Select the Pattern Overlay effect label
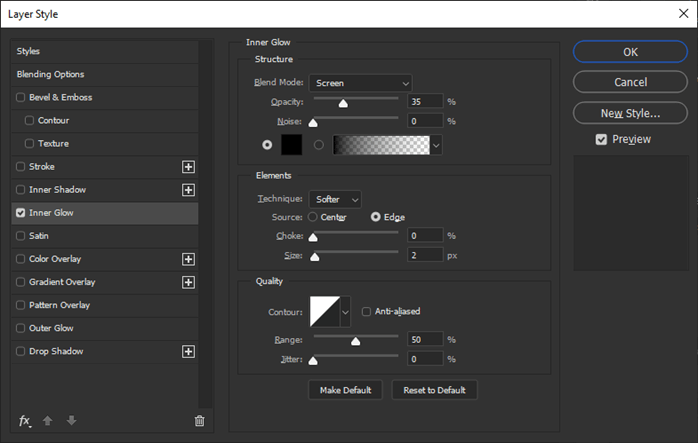The height and width of the screenshot is (443, 698). pyautogui.click(x=59, y=305)
